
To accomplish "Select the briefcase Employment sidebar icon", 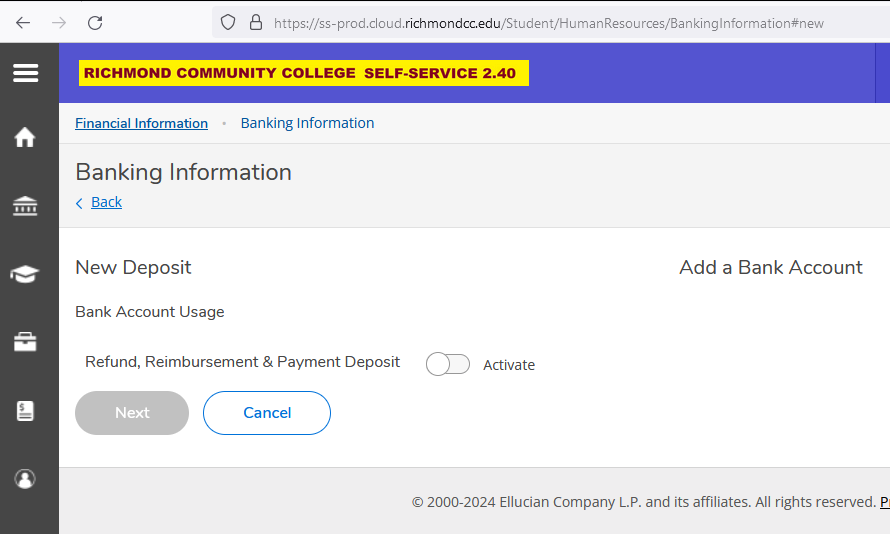I will coord(26,342).
